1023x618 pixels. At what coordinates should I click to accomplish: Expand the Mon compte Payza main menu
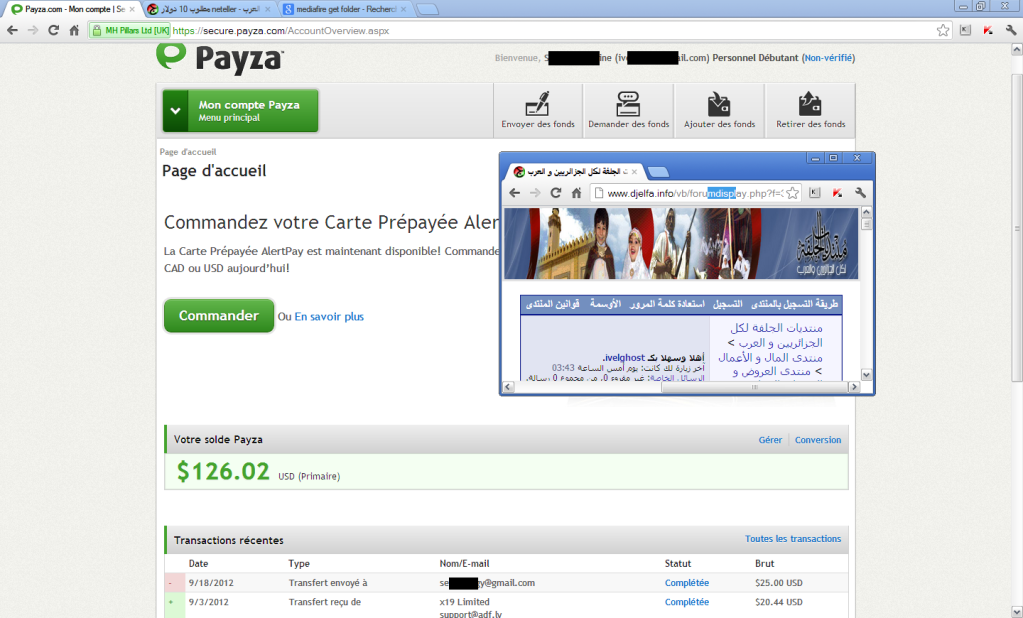tap(240, 111)
